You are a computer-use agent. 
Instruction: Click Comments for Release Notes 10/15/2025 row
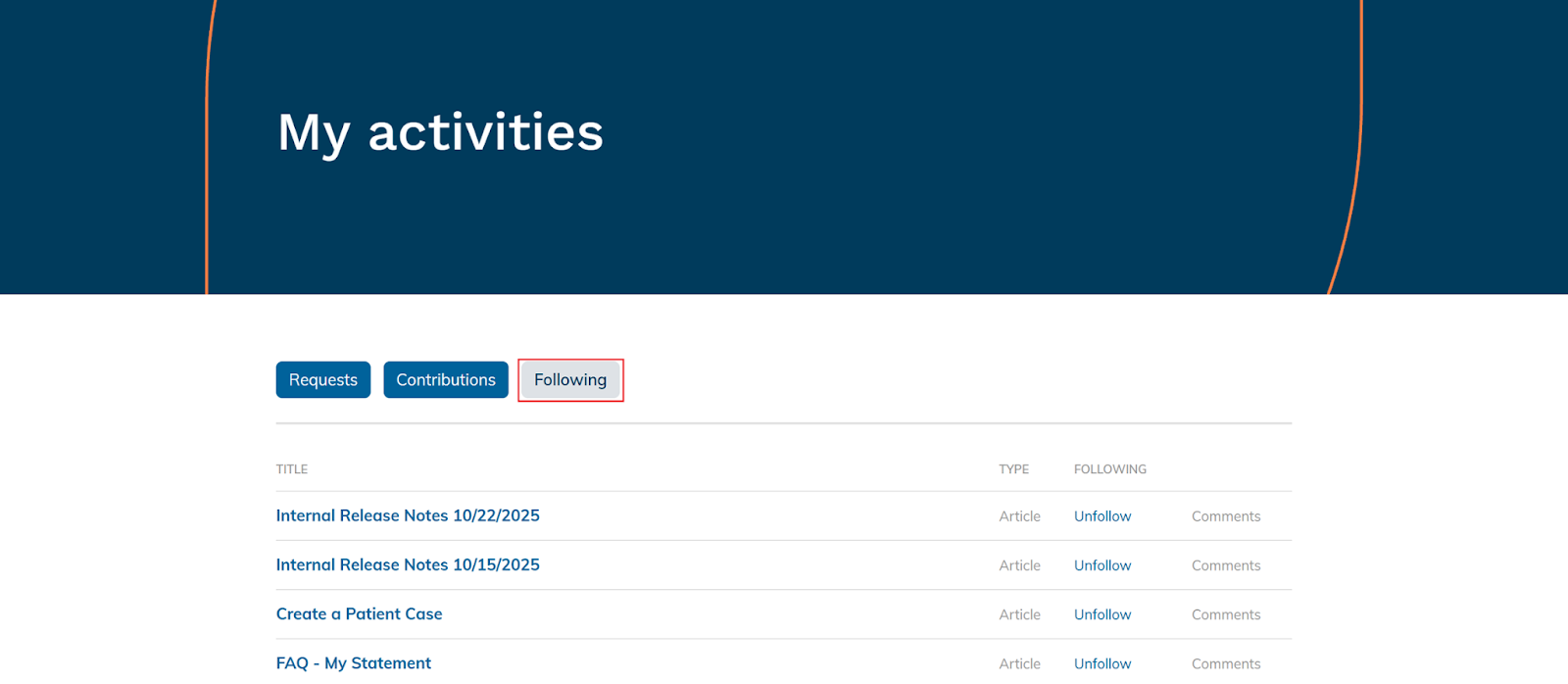pos(1225,565)
